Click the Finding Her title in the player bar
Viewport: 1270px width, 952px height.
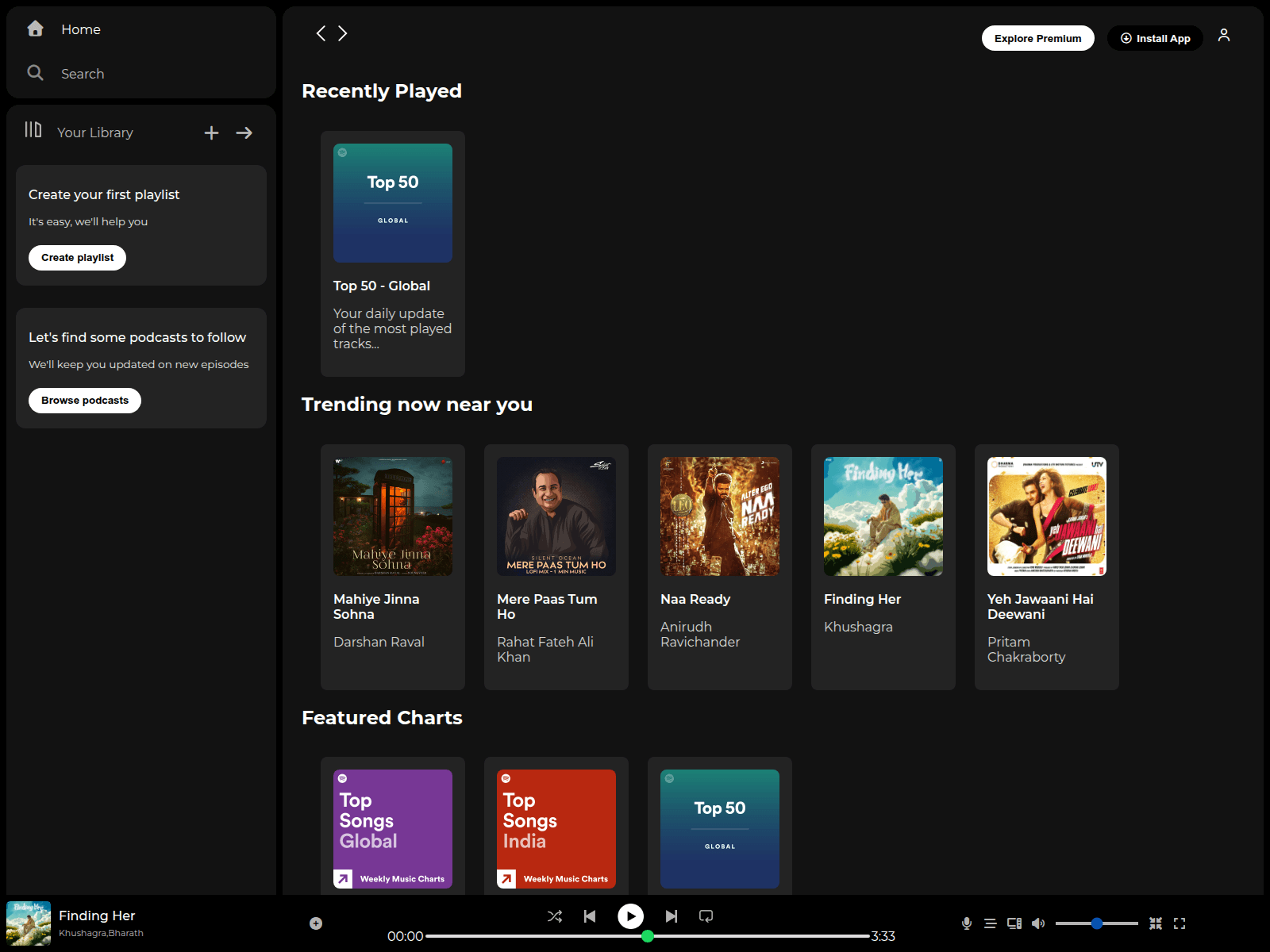point(97,916)
